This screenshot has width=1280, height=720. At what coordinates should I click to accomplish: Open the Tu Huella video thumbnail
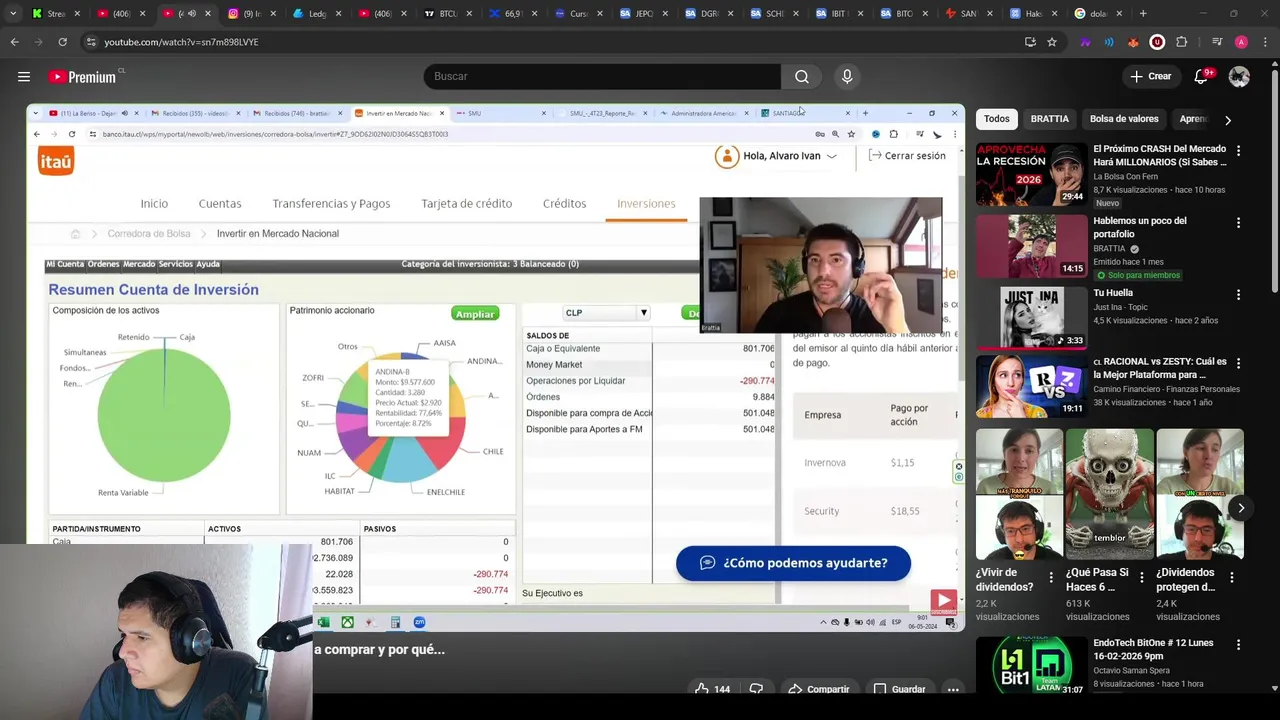pos(1031,318)
